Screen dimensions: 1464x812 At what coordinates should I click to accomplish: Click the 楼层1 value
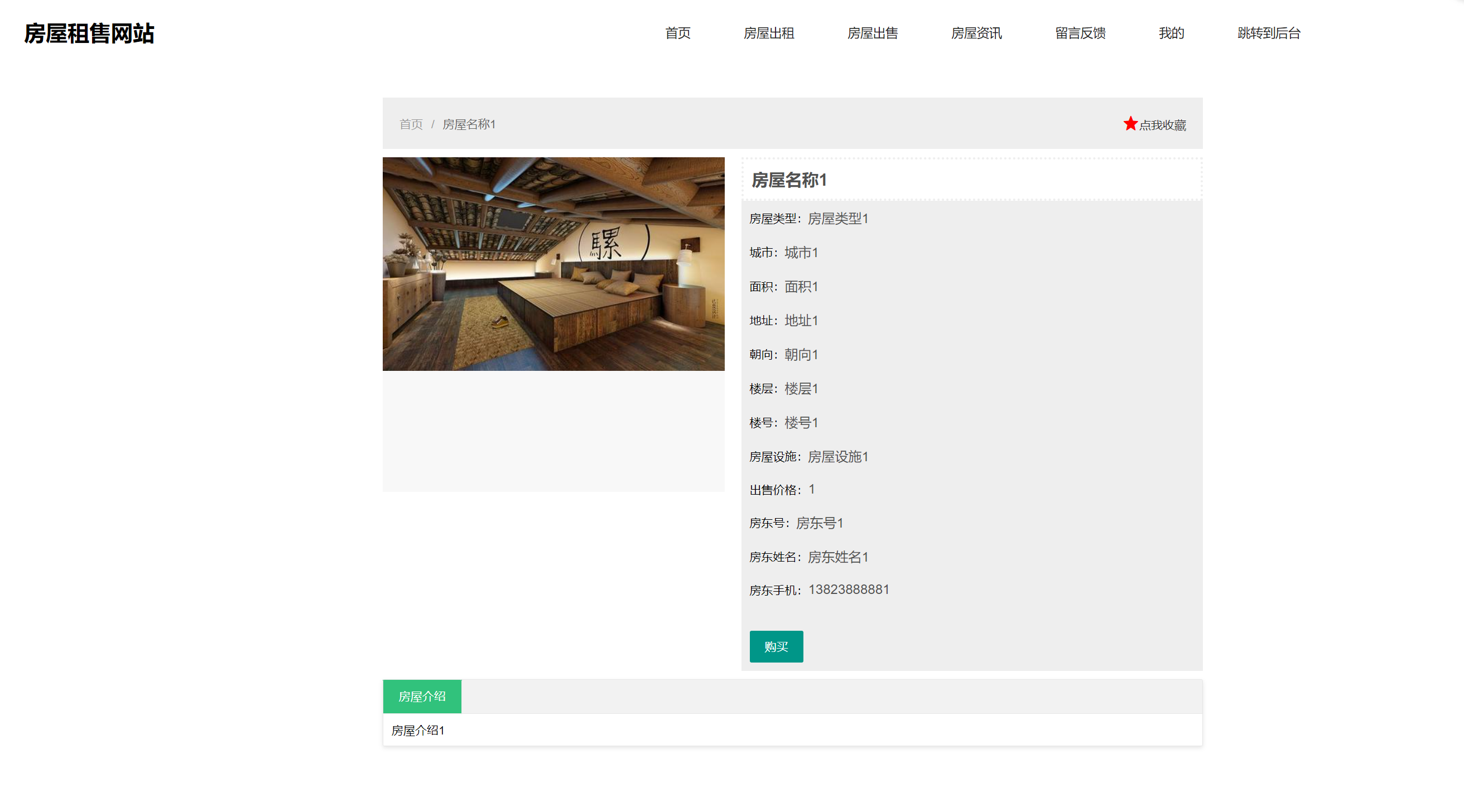(801, 389)
